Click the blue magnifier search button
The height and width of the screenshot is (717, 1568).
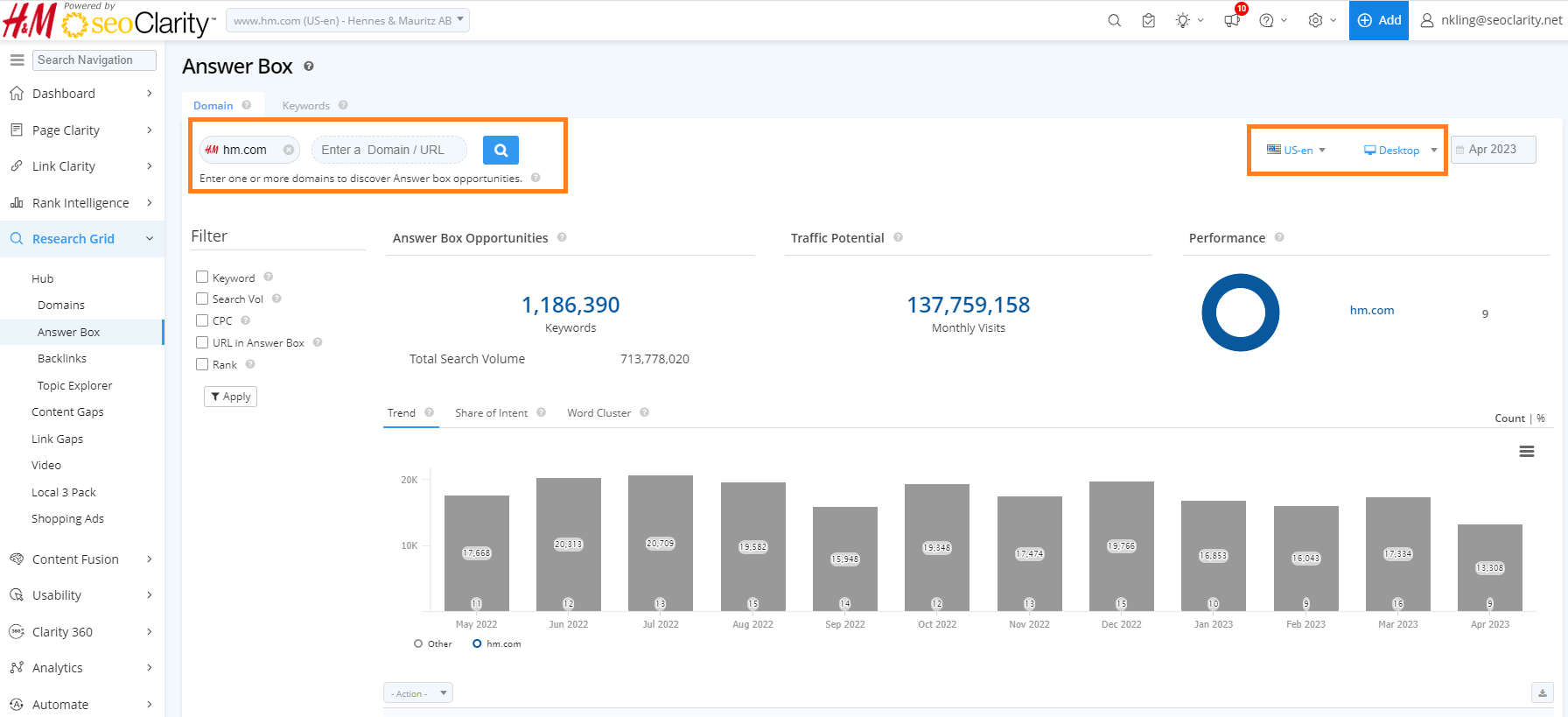[500, 150]
